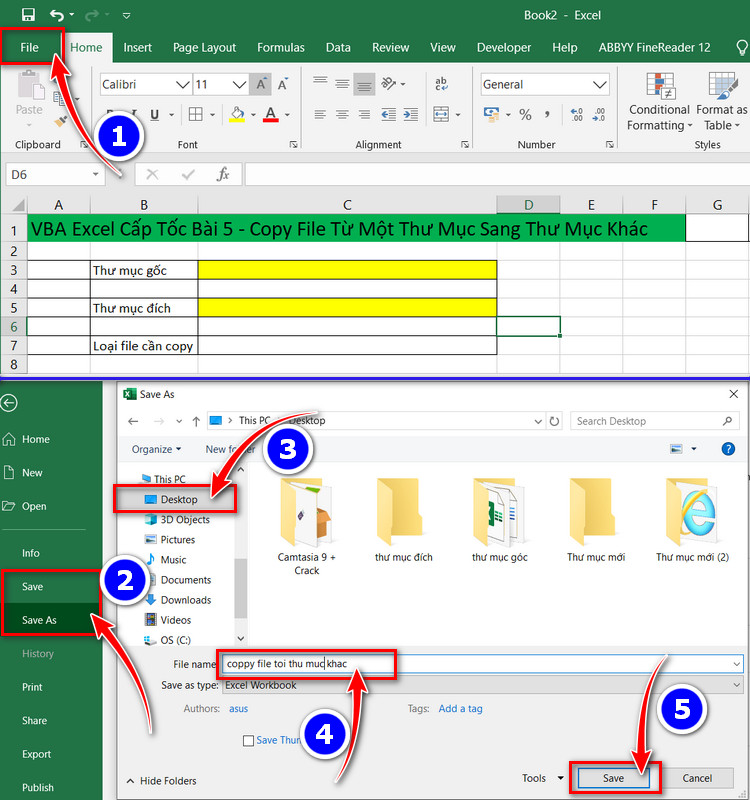750x800 pixels.
Task: Open Format as Table menu
Action: (x=721, y=102)
